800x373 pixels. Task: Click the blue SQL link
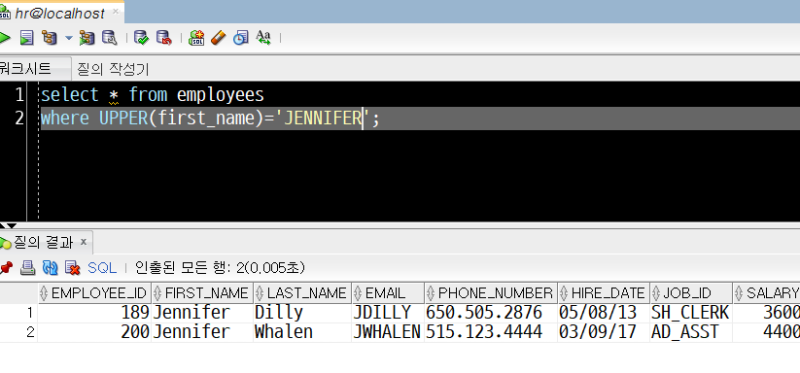(102, 267)
